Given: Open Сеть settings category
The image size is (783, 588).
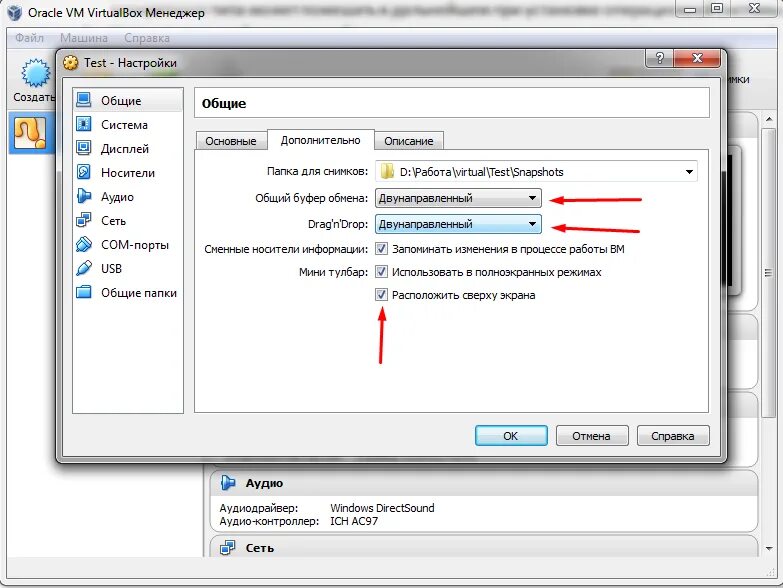Looking at the screenshot, I should [x=128, y=220].
